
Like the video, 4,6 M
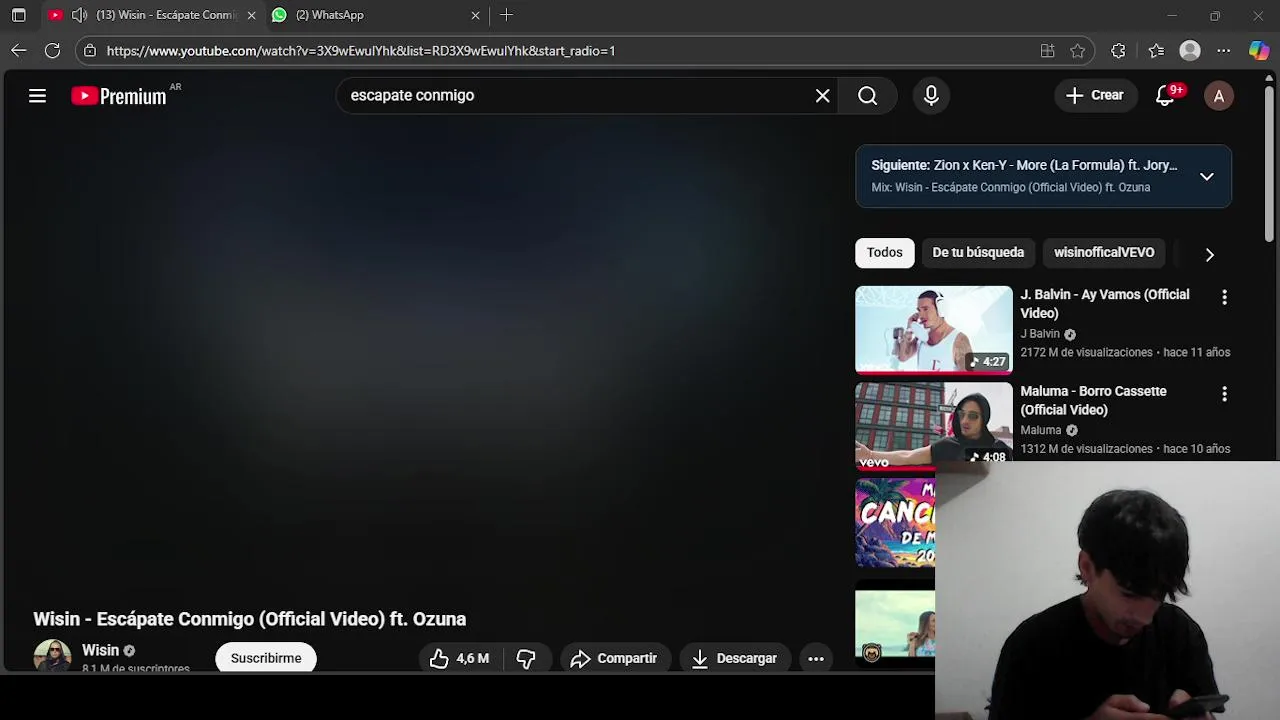click(459, 658)
